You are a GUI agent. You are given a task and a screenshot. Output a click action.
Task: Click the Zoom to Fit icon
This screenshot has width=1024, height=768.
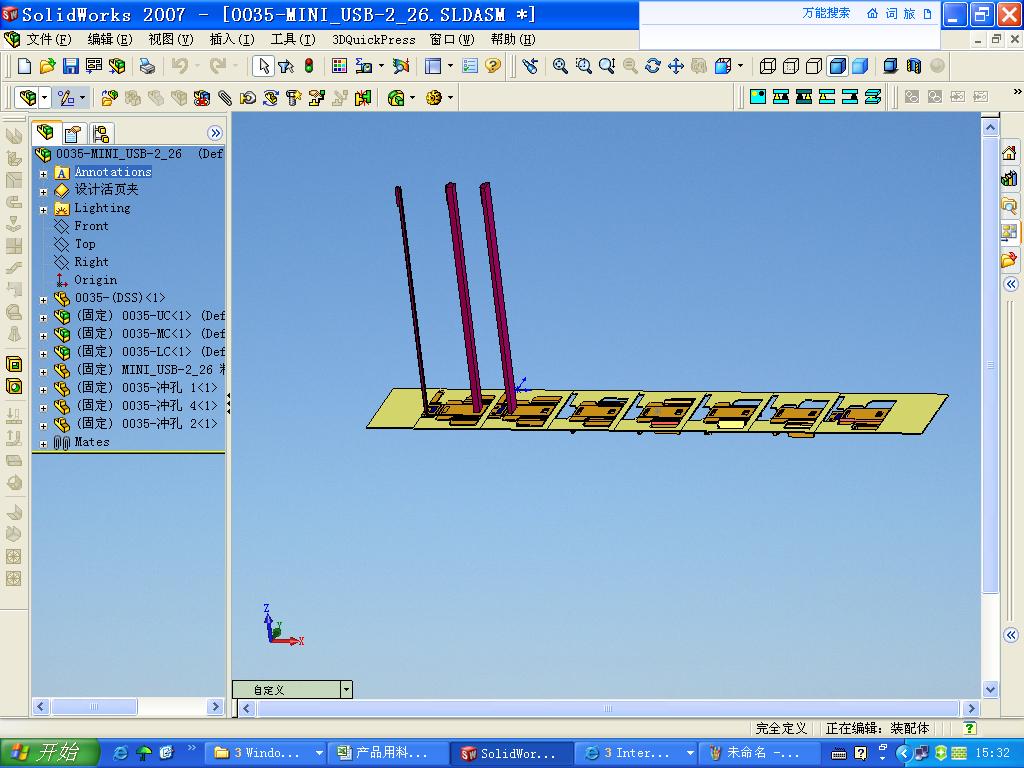pyautogui.click(x=560, y=66)
